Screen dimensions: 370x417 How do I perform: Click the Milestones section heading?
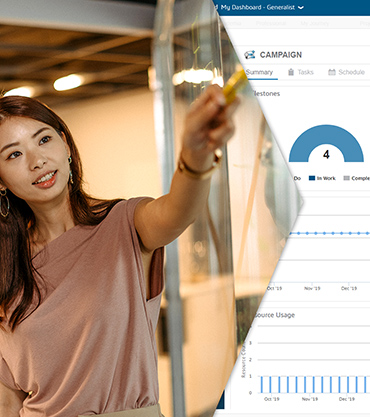(266, 94)
